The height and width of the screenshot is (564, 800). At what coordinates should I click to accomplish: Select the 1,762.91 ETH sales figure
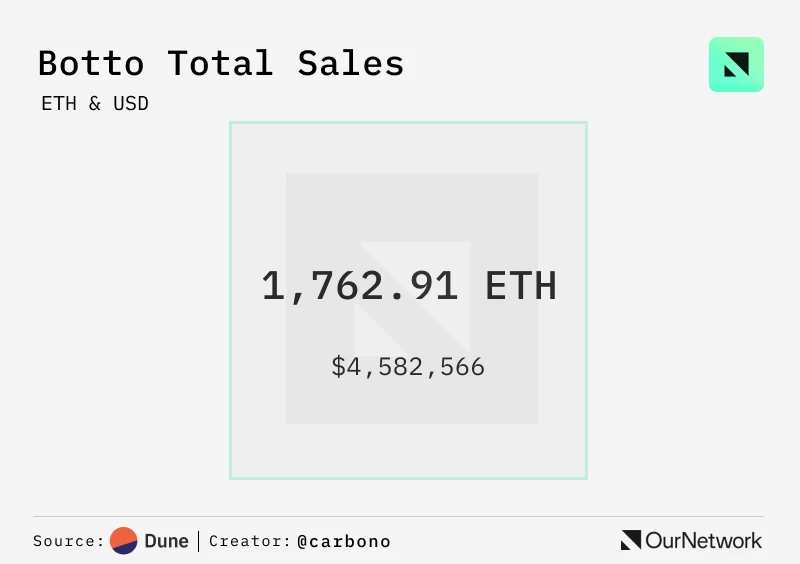[x=408, y=287]
